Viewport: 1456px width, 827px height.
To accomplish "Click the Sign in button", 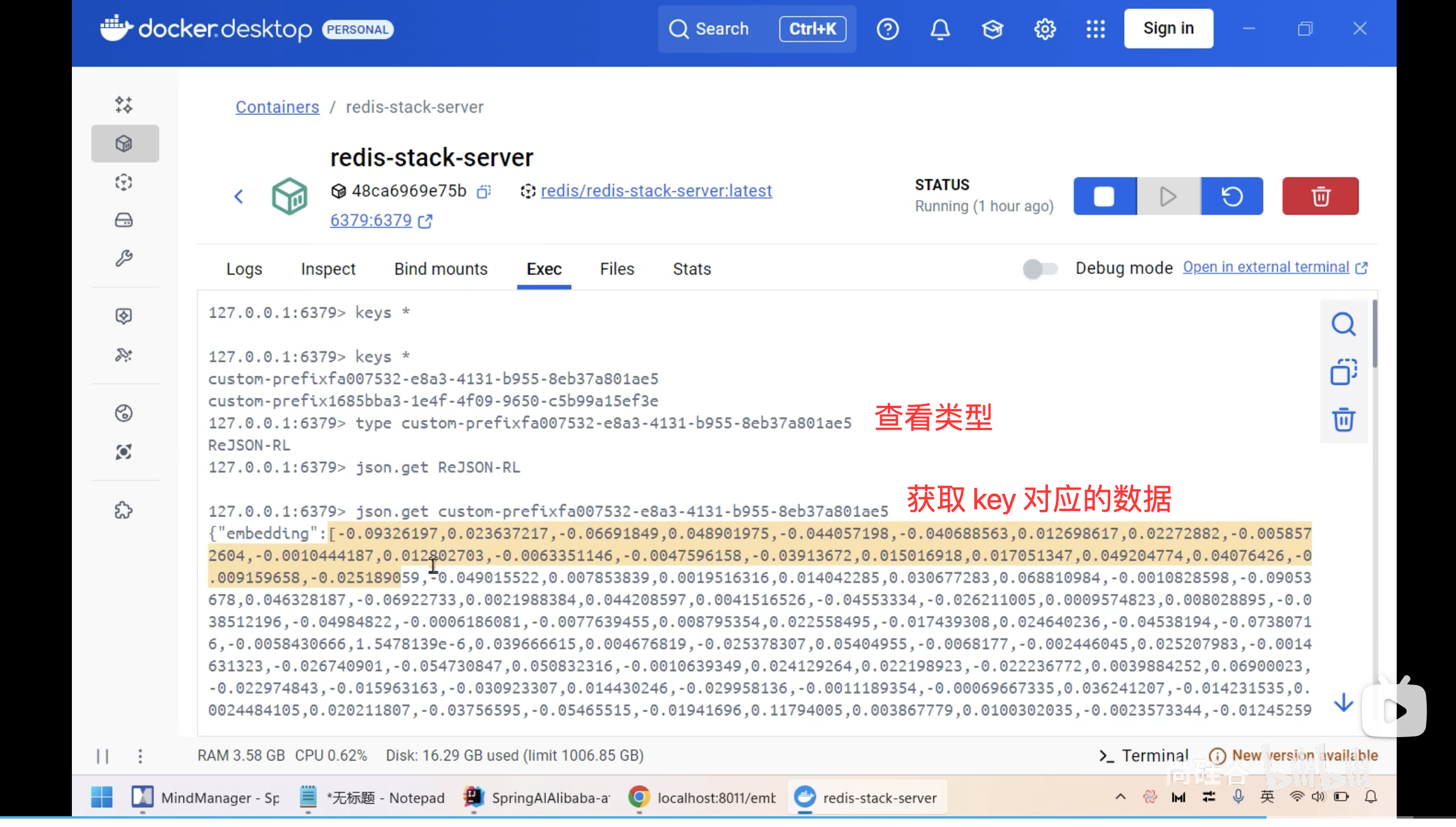I will click(1168, 29).
